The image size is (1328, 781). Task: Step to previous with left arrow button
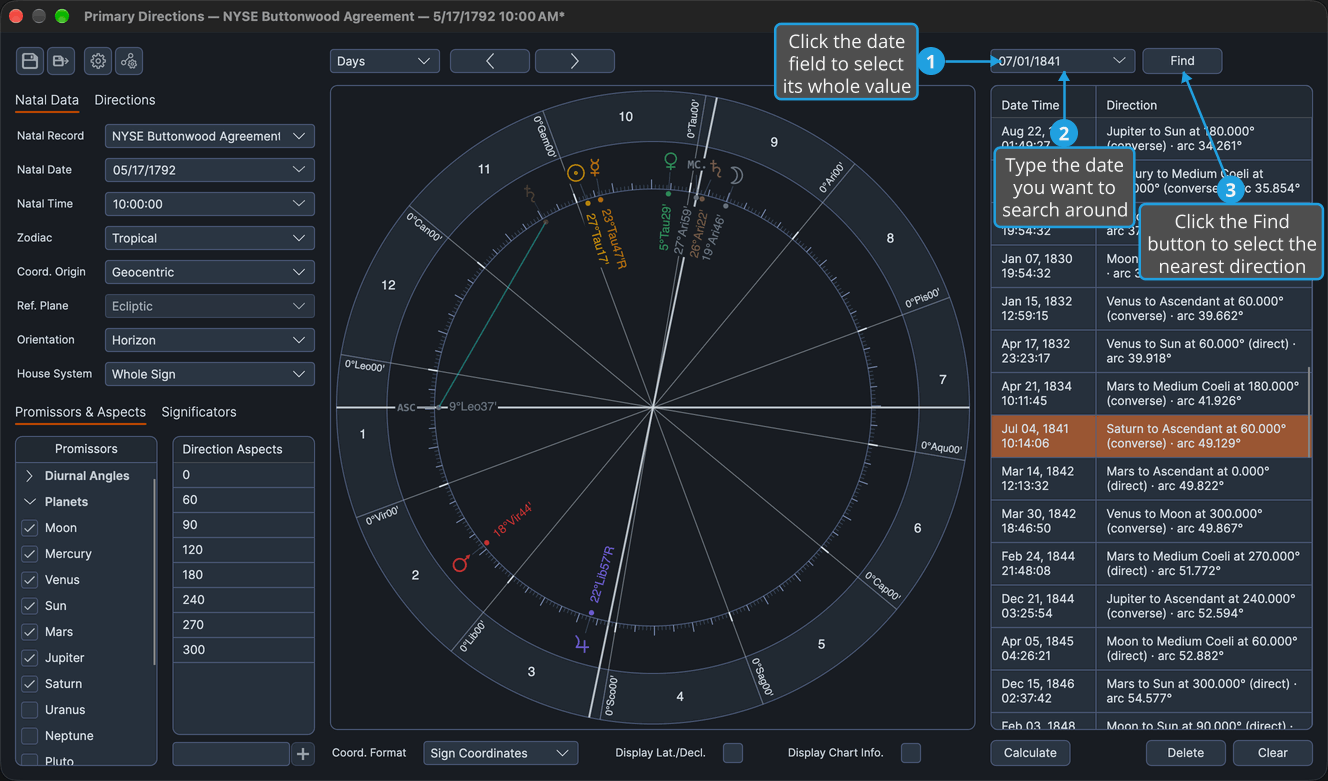[490, 61]
